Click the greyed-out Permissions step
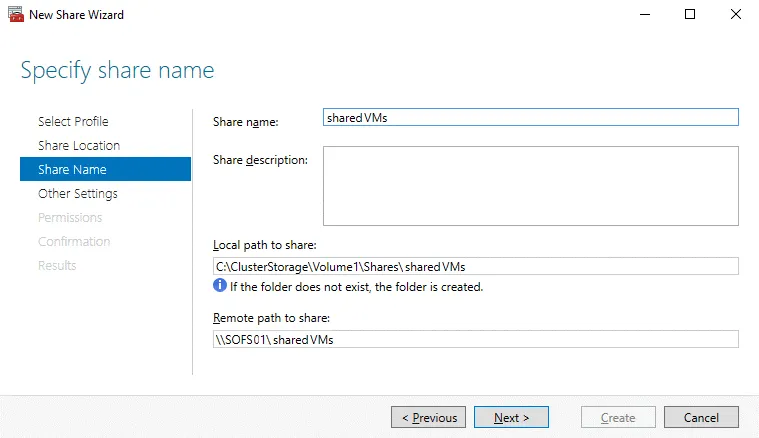The height and width of the screenshot is (438, 759). (x=70, y=217)
